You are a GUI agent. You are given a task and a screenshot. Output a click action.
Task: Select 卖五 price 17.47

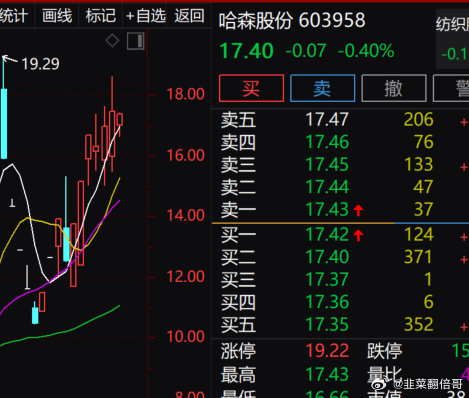pyautogui.click(x=327, y=119)
